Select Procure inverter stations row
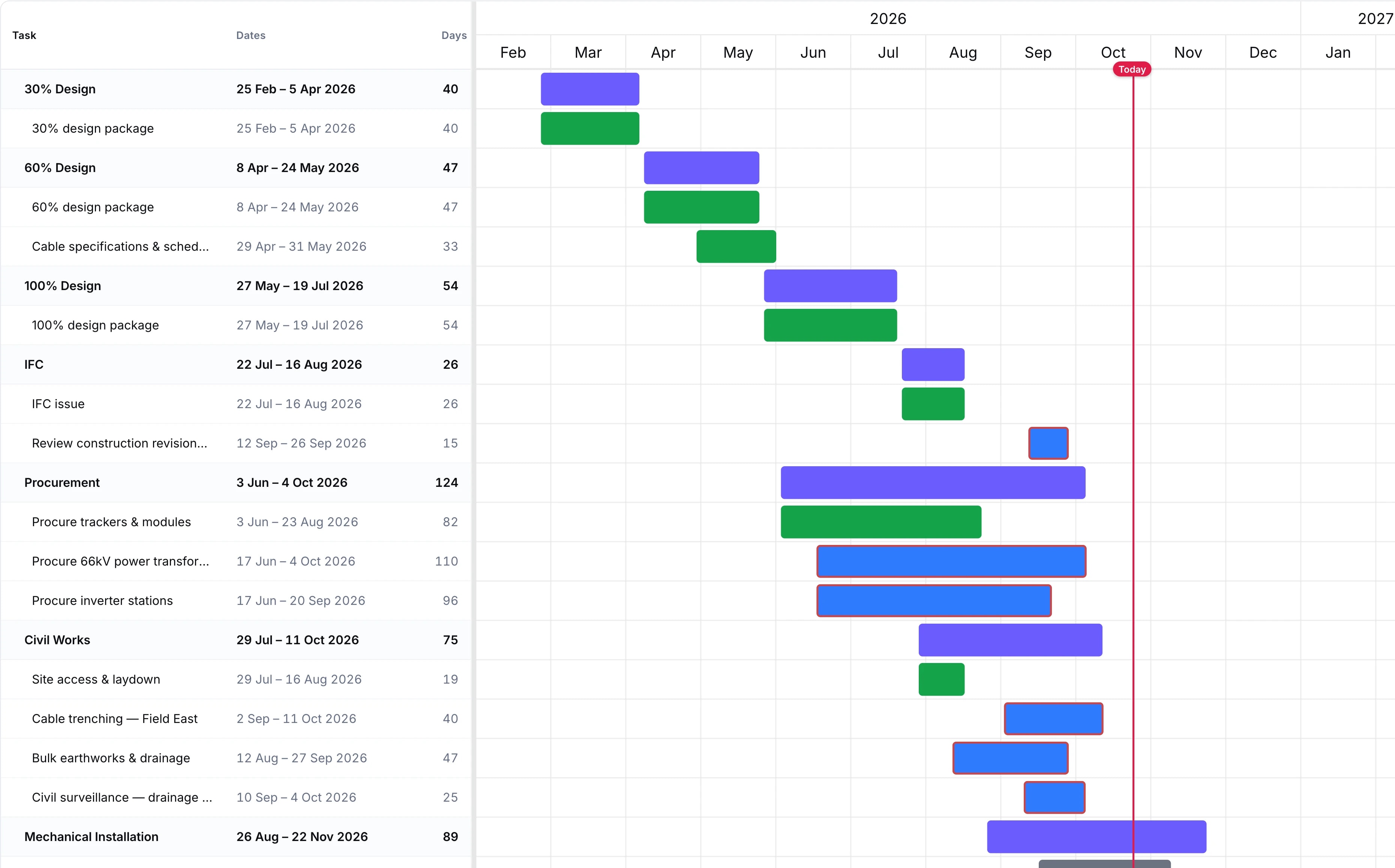1395x868 pixels. coord(235,600)
